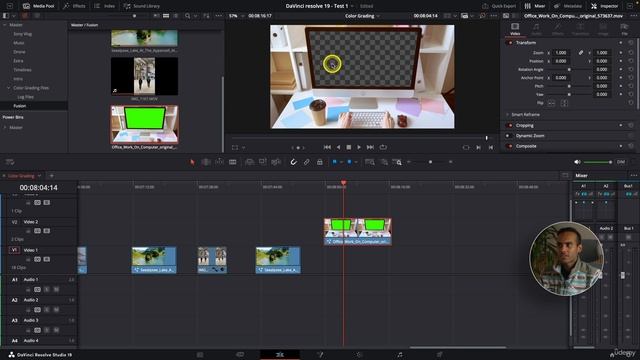This screenshot has height=360, width=640.
Task: Click the Stop button in viewer transport
Action: (349, 147)
